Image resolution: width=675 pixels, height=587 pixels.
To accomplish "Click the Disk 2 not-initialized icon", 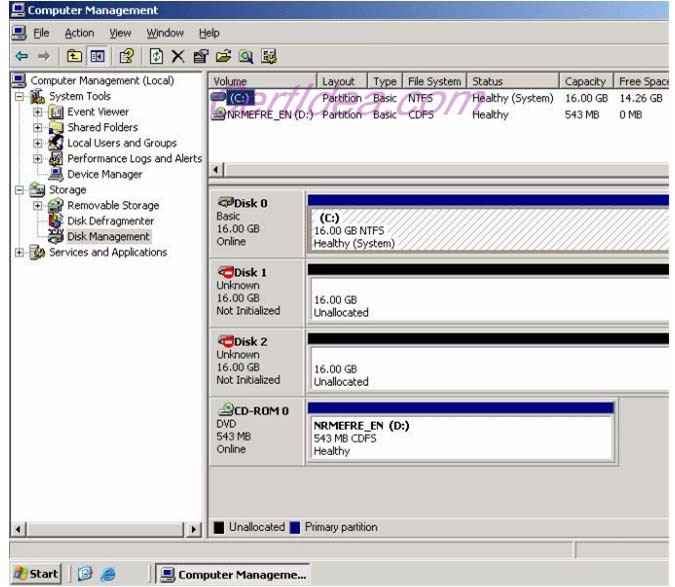I will point(226,341).
